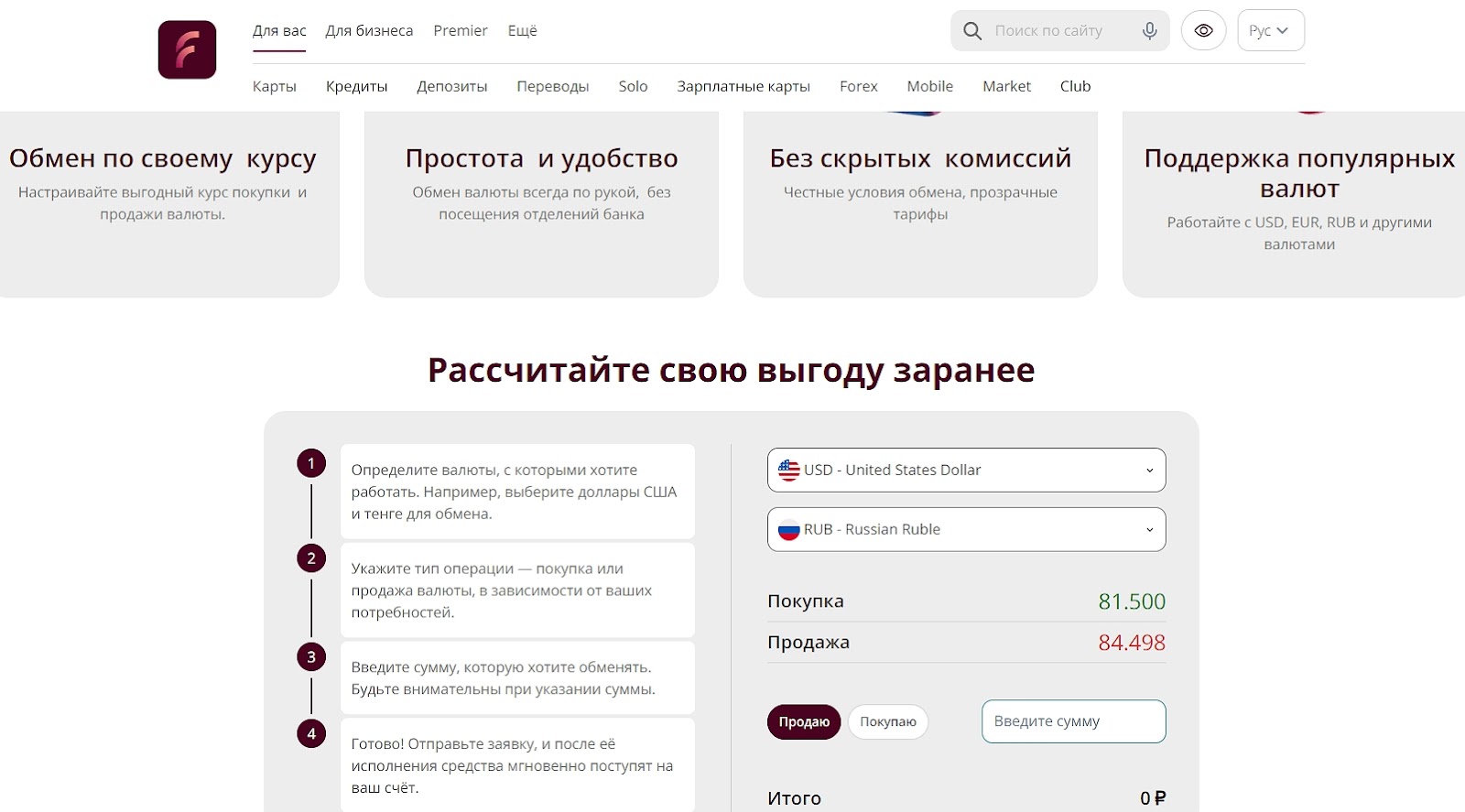Expand USD - United States Dollar dropdown

[x=966, y=471]
